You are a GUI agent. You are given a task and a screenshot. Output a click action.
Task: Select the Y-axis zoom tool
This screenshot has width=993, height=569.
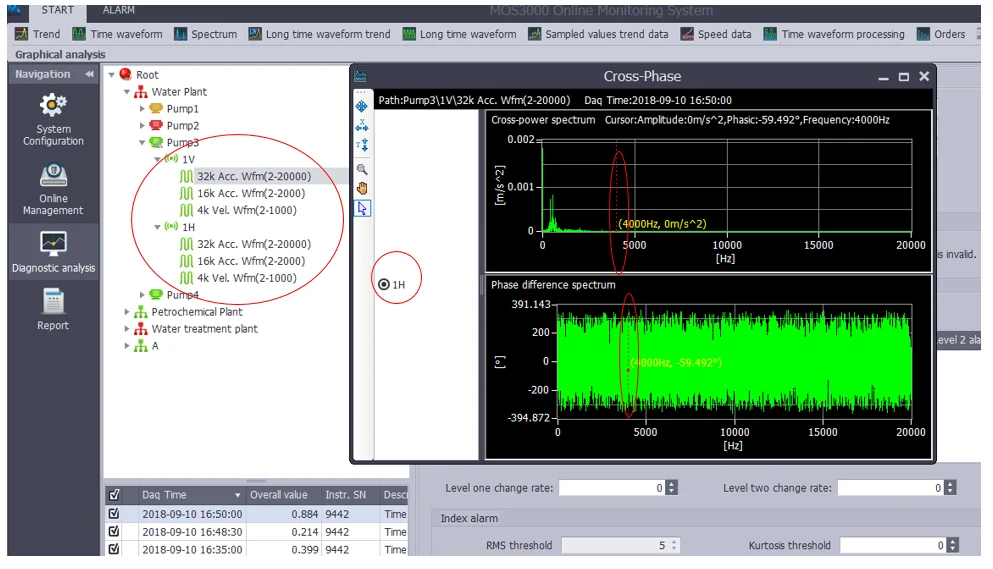point(362,145)
